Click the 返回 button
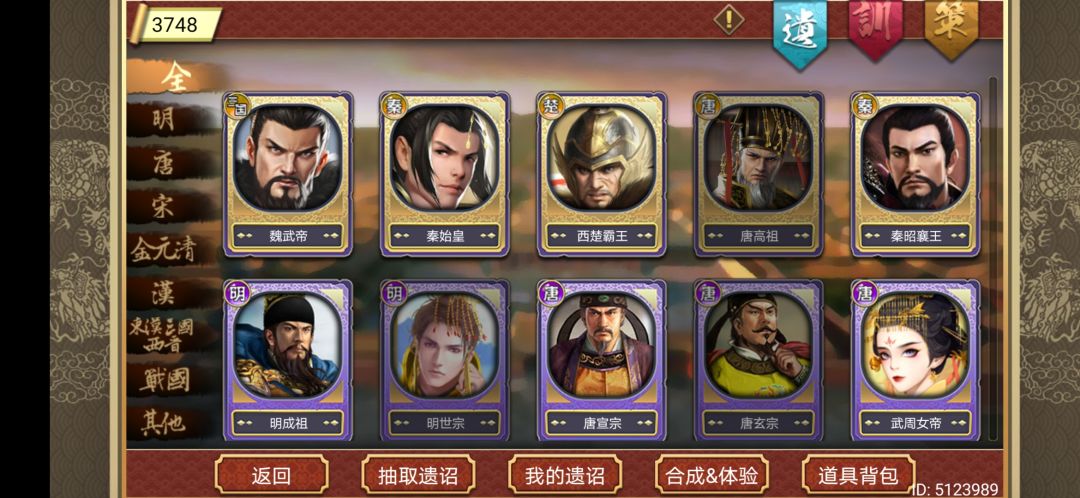Screen dimensions: 1080x498 (271, 475)
